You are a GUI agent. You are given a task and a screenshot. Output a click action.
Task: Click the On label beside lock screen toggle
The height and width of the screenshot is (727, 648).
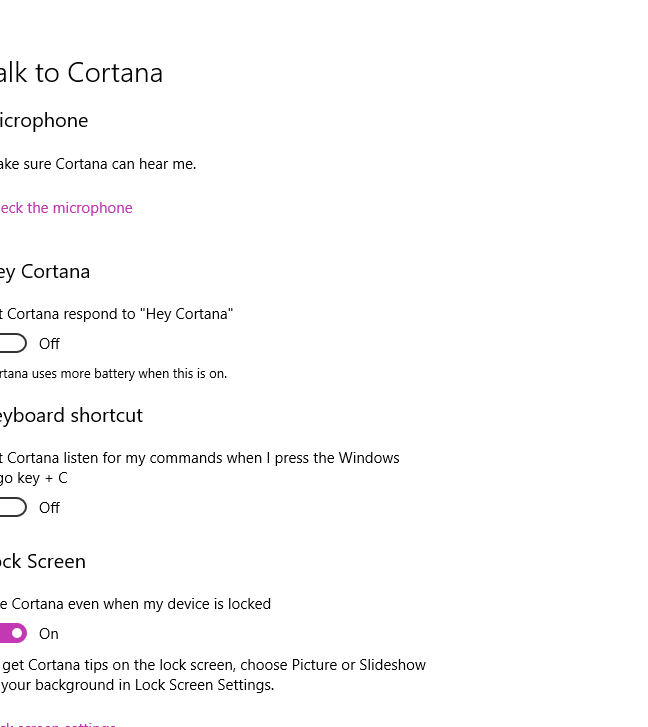[x=49, y=634]
